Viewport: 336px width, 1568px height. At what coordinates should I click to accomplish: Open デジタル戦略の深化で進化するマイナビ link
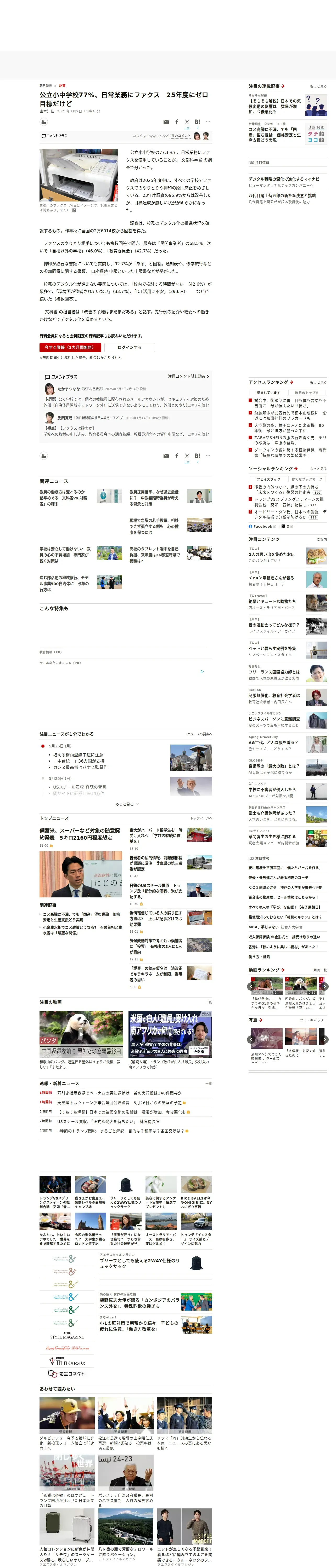click(x=284, y=179)
